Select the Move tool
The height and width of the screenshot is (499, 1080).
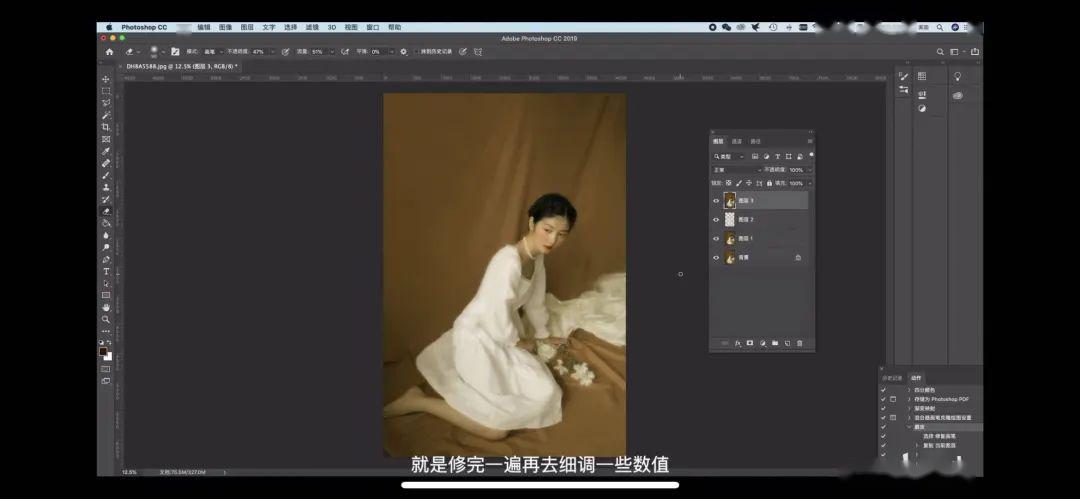pos(105,79)
